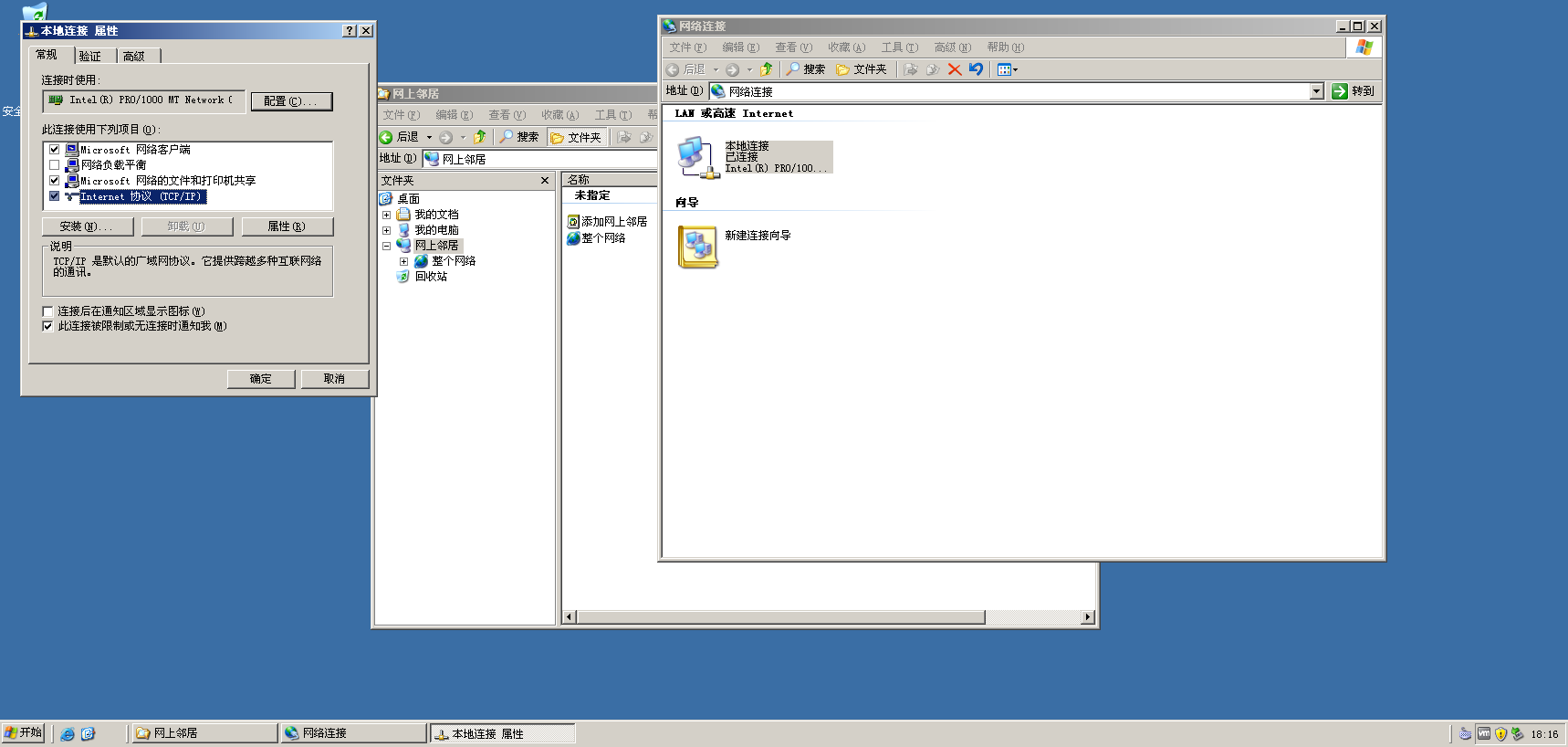Open the 新建连接向导 wizard icon
Viewport: 1568px width, 747px height.
coord(698,247)
